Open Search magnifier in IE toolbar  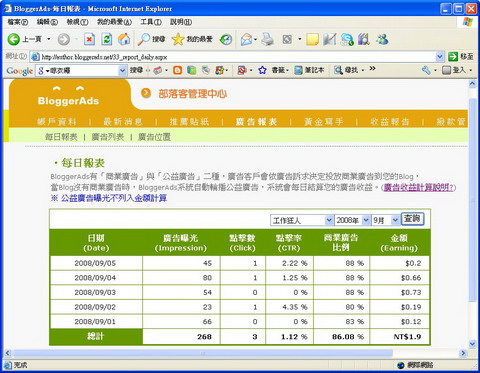144,39
